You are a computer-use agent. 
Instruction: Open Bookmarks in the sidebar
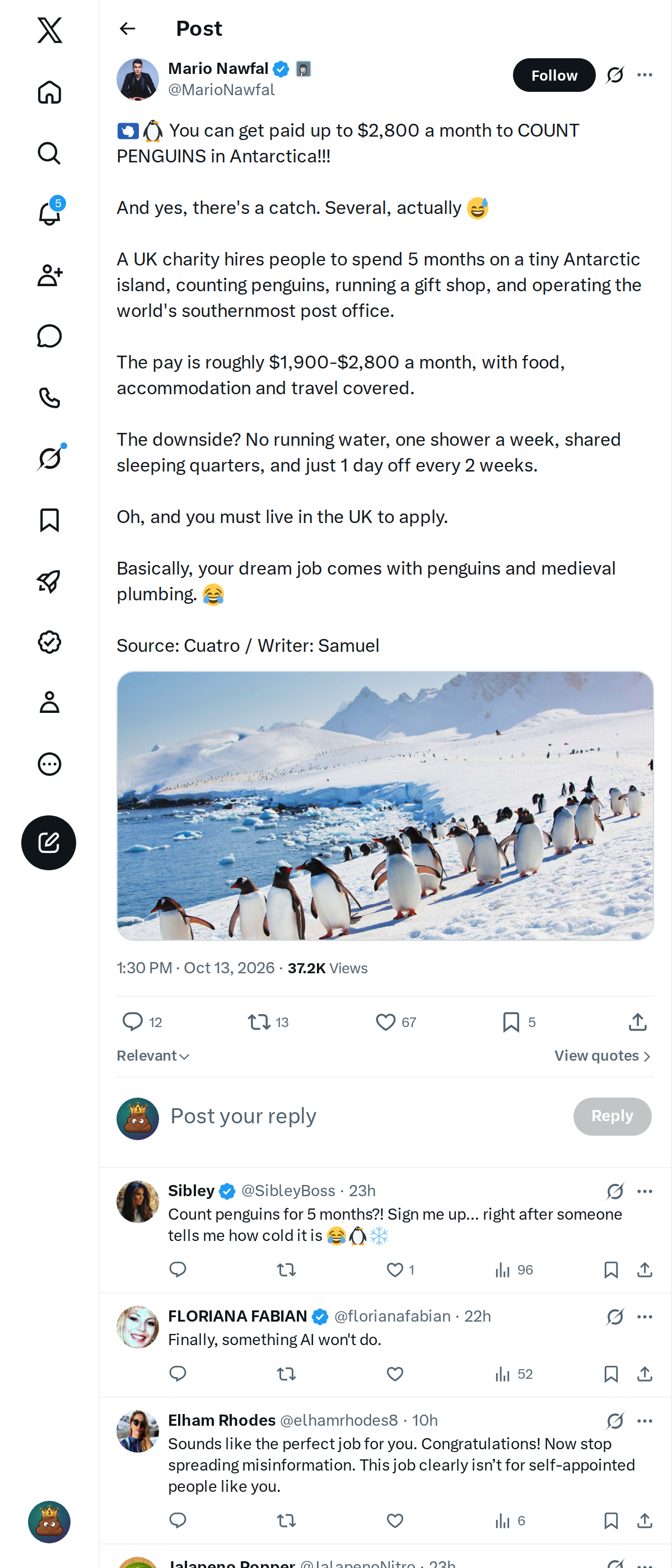[49, 520]
